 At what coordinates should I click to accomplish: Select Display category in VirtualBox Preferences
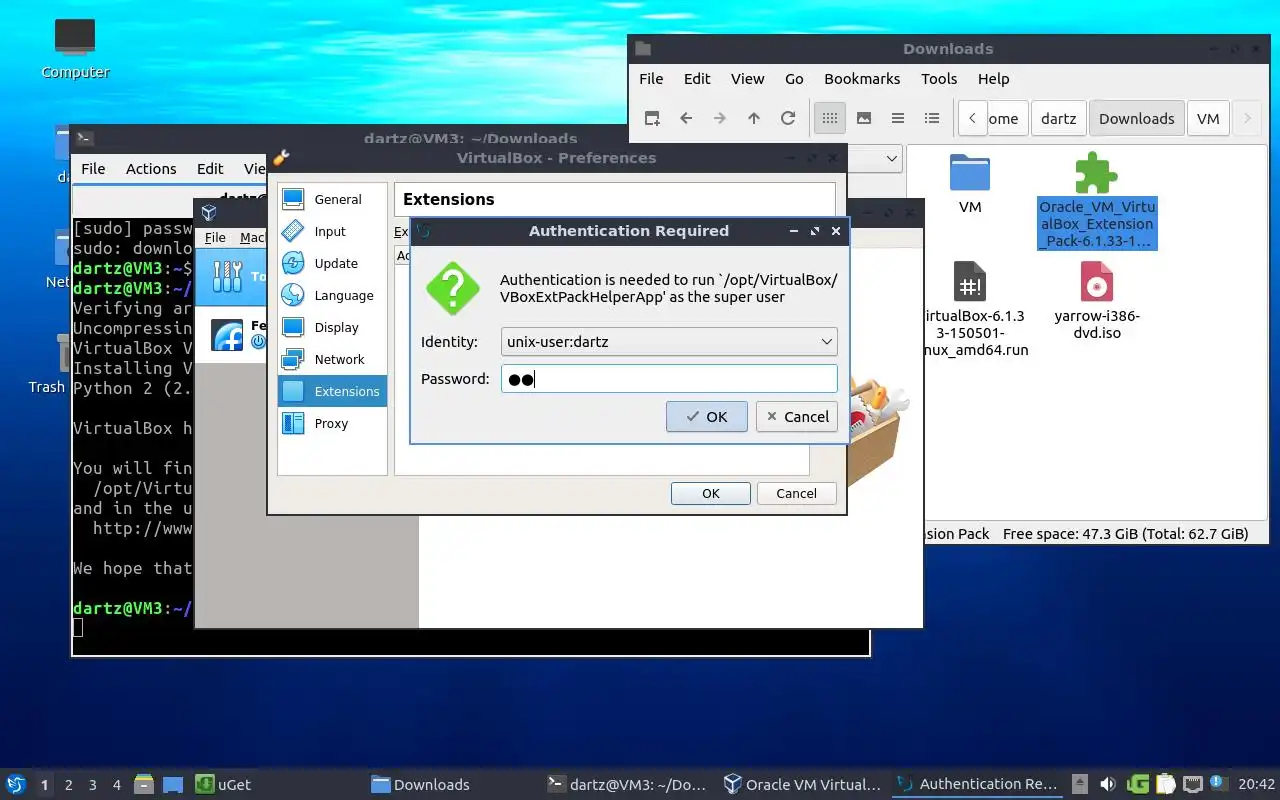[332, 327]
